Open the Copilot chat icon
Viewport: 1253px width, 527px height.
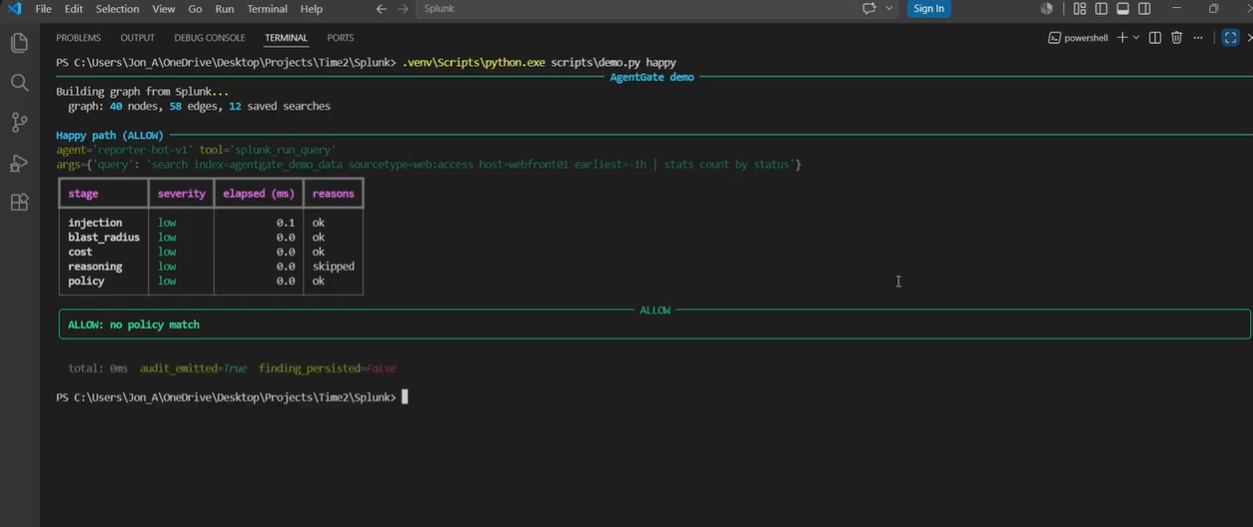coord(869,9)
